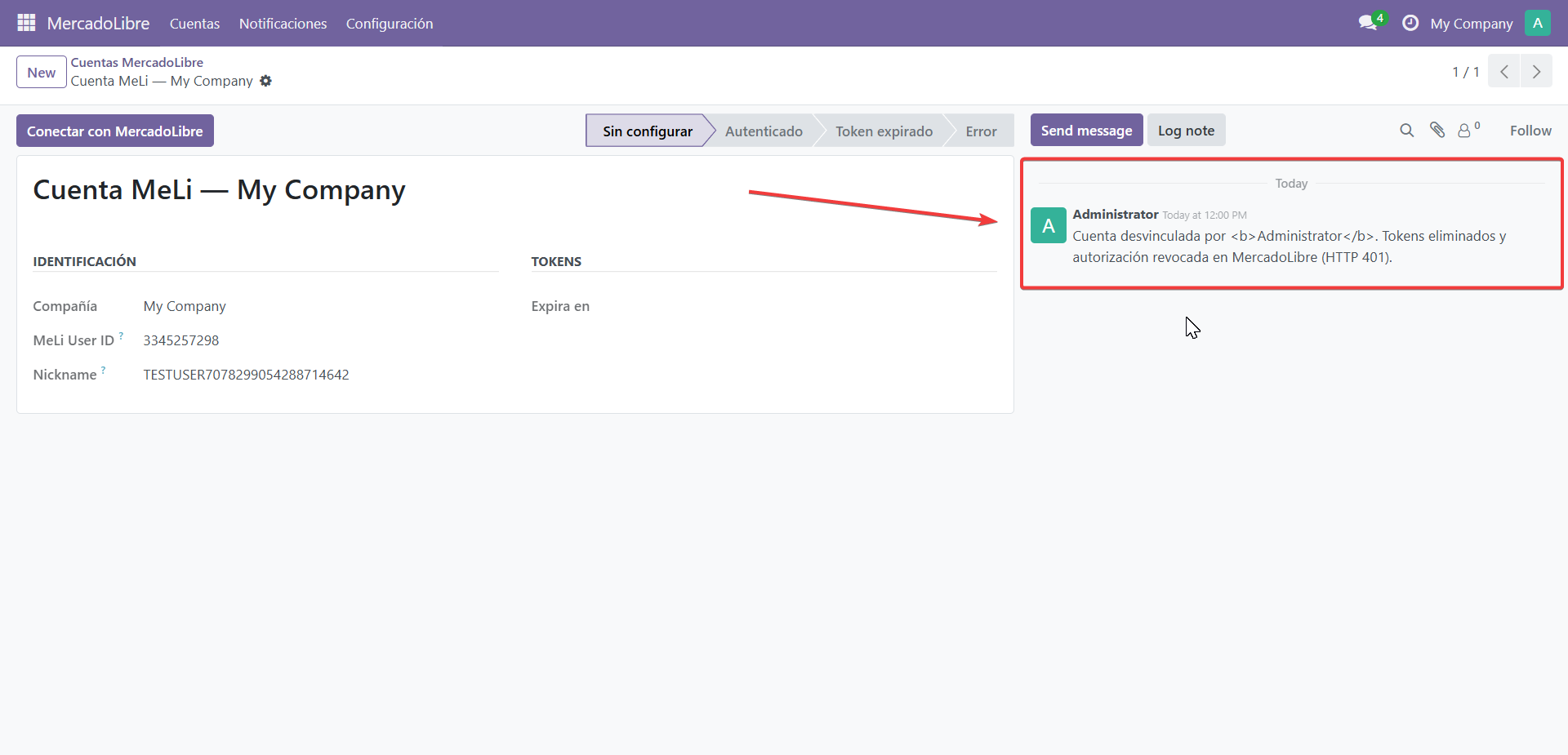Click the MercadoLibre app title

[98, 23]
